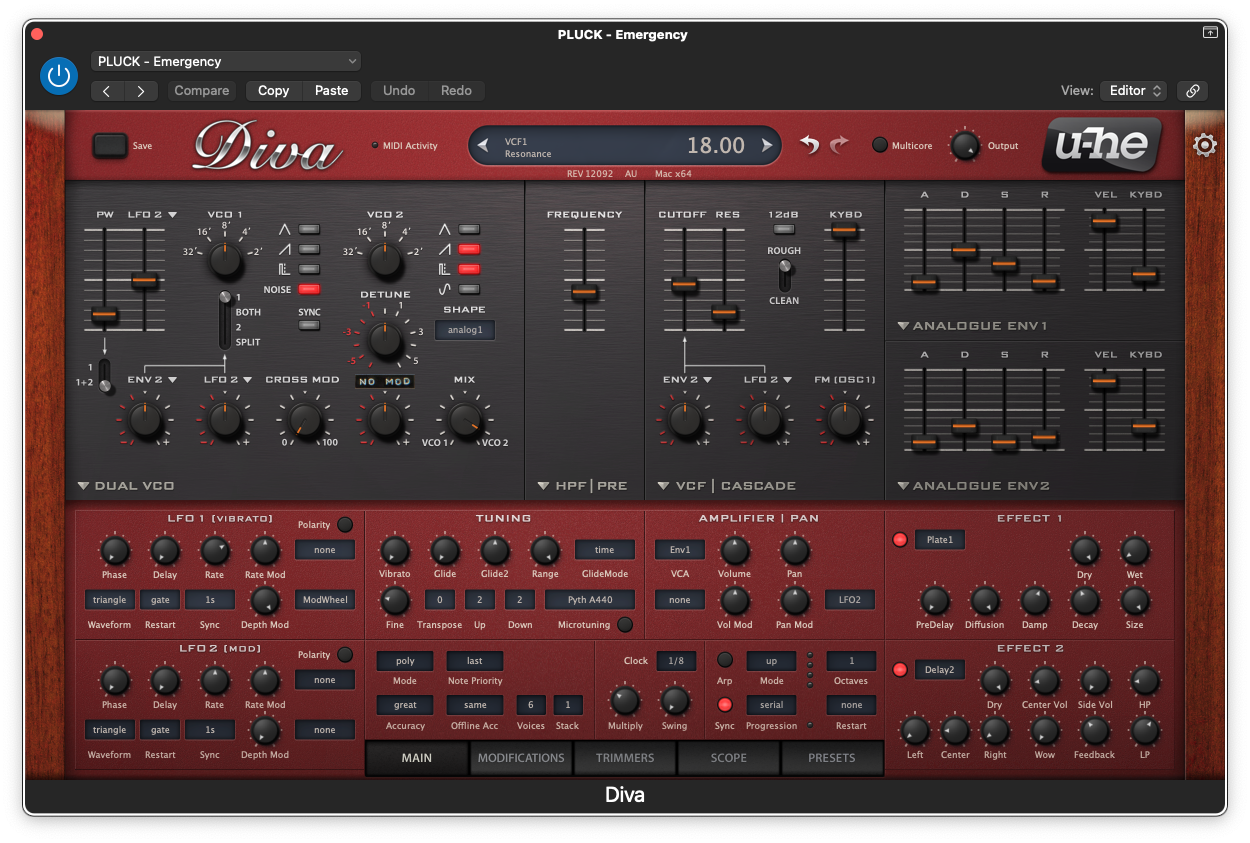Go to next preset with right chevron
The width and height of the screenshot is (1250, 843).
point(141,91)
